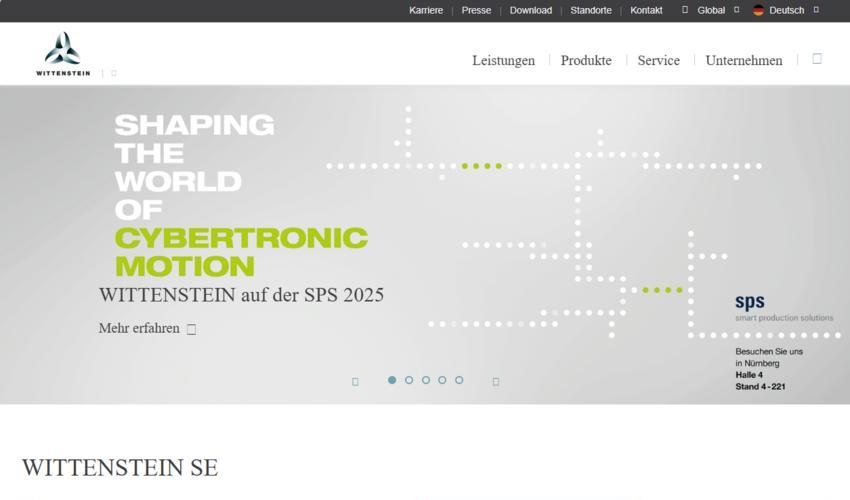Click the small icon next to the logo

(114, 73)
